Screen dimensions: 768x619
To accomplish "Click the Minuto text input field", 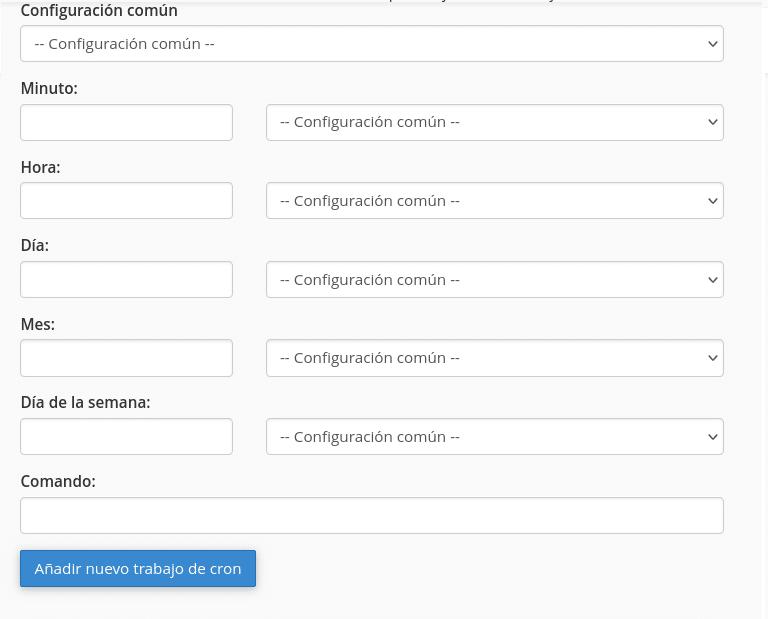I will [126, 123].
